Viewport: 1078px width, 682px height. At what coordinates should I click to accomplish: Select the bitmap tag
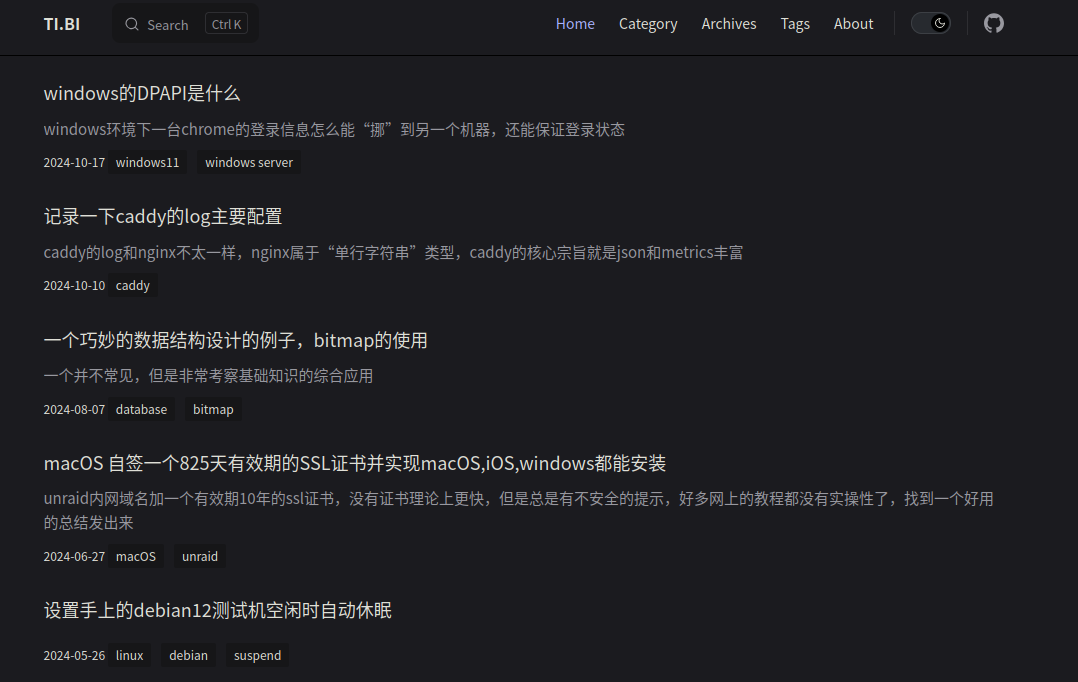(x=213, y=409)
